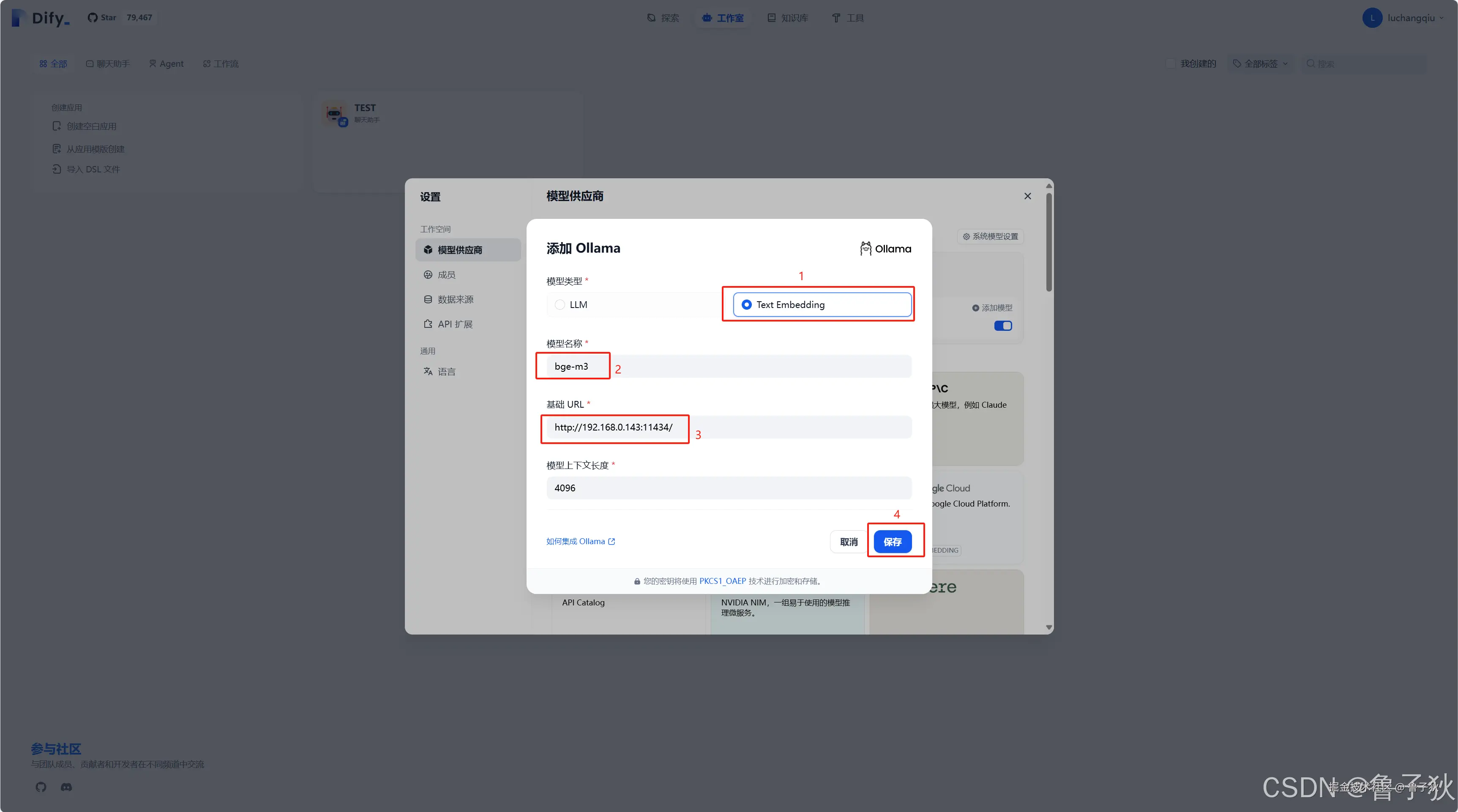This screenshot has height=812, width=1458.
Task: Expand the 全部标签 tags dropdown
Action: coord(1261,63)
